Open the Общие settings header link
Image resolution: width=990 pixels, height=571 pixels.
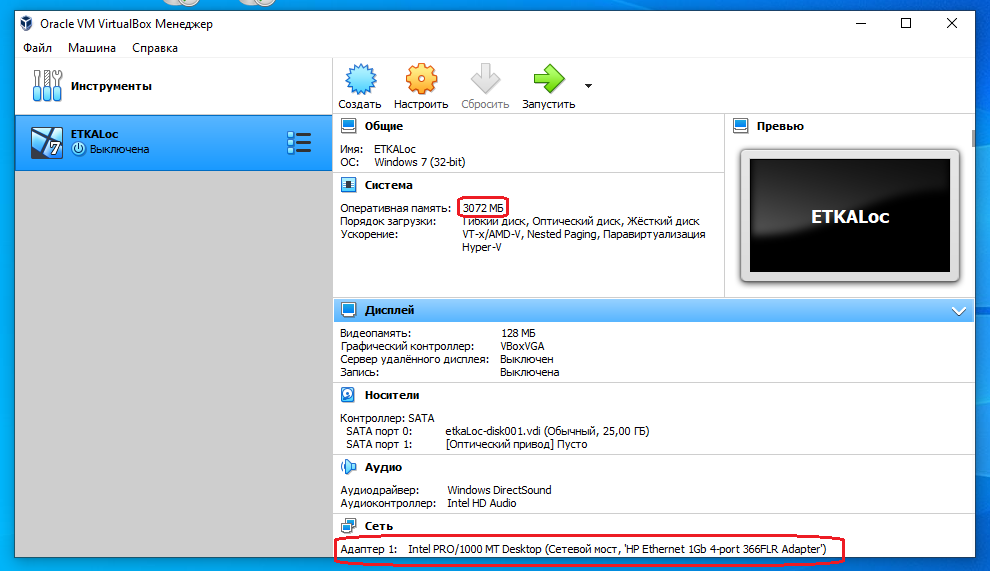click(383, 126)
